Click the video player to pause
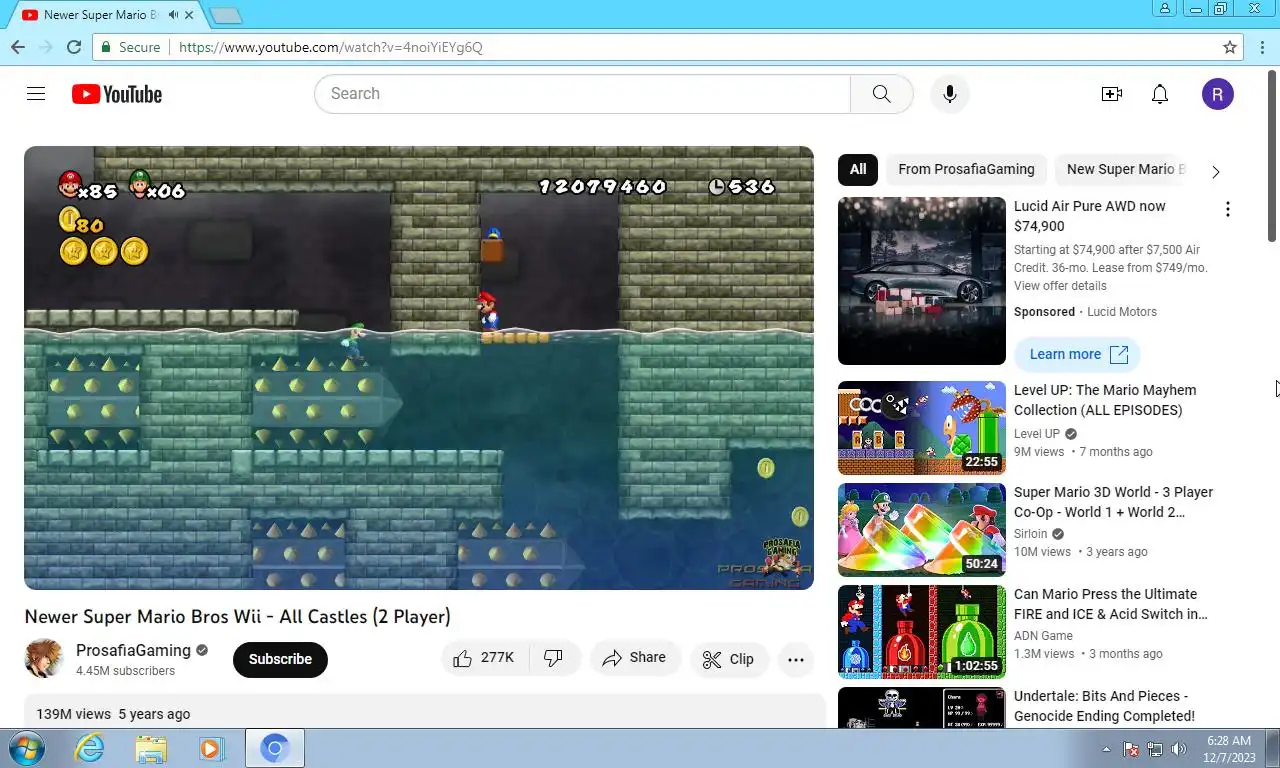The height and width of the screenshot is (768, 1280). click(419, 368)
